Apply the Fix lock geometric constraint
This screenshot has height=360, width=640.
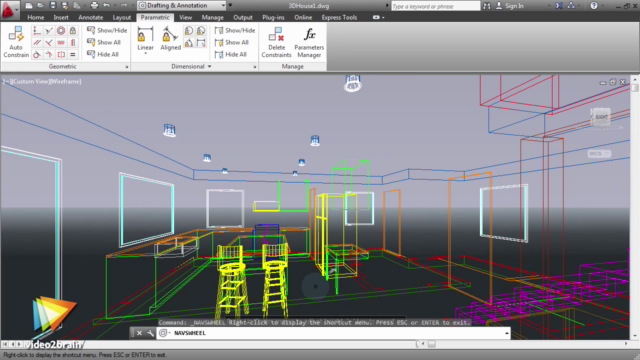(x=73, y=30)
